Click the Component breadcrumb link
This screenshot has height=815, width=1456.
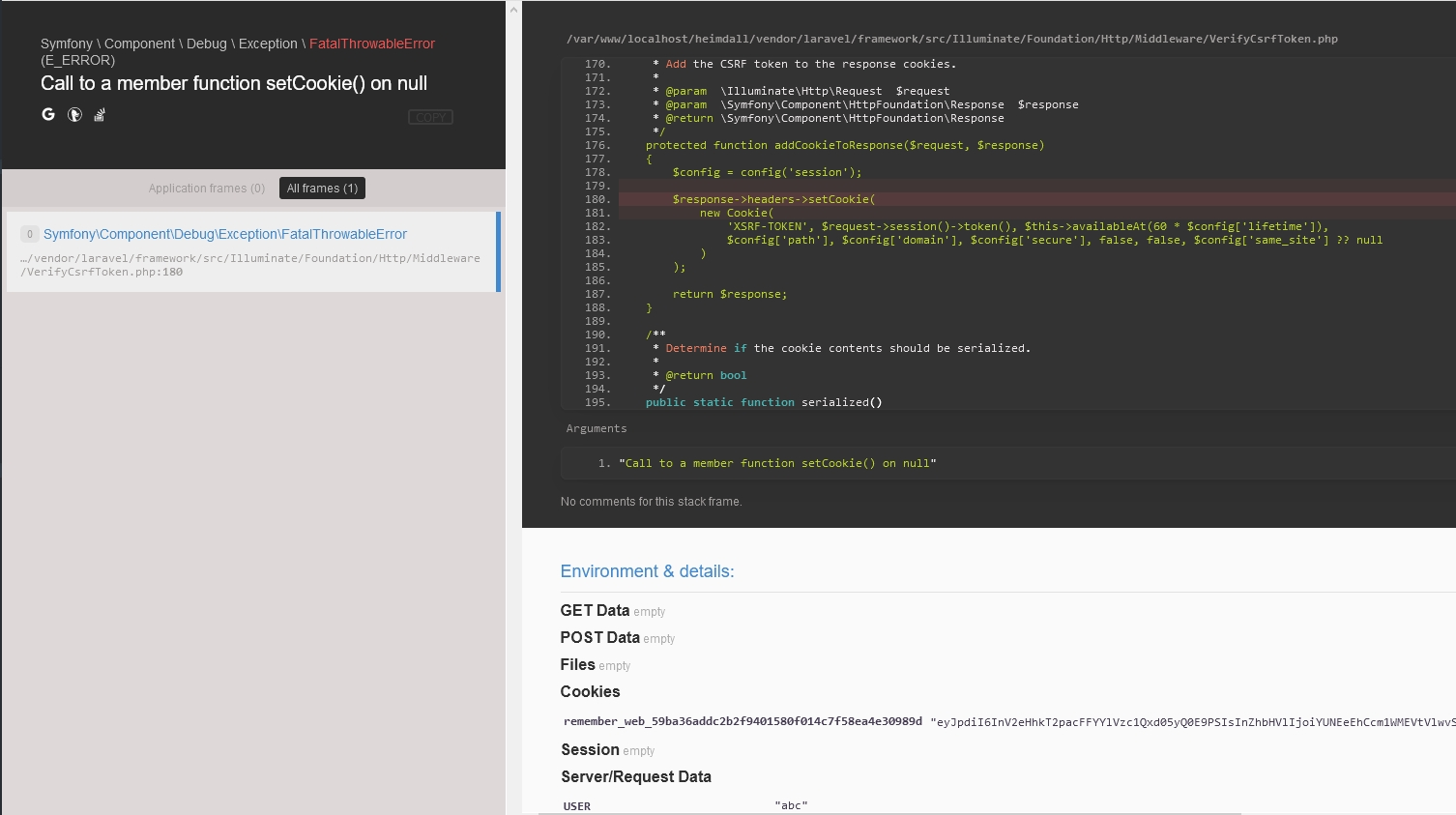click(x=139, y=44)
